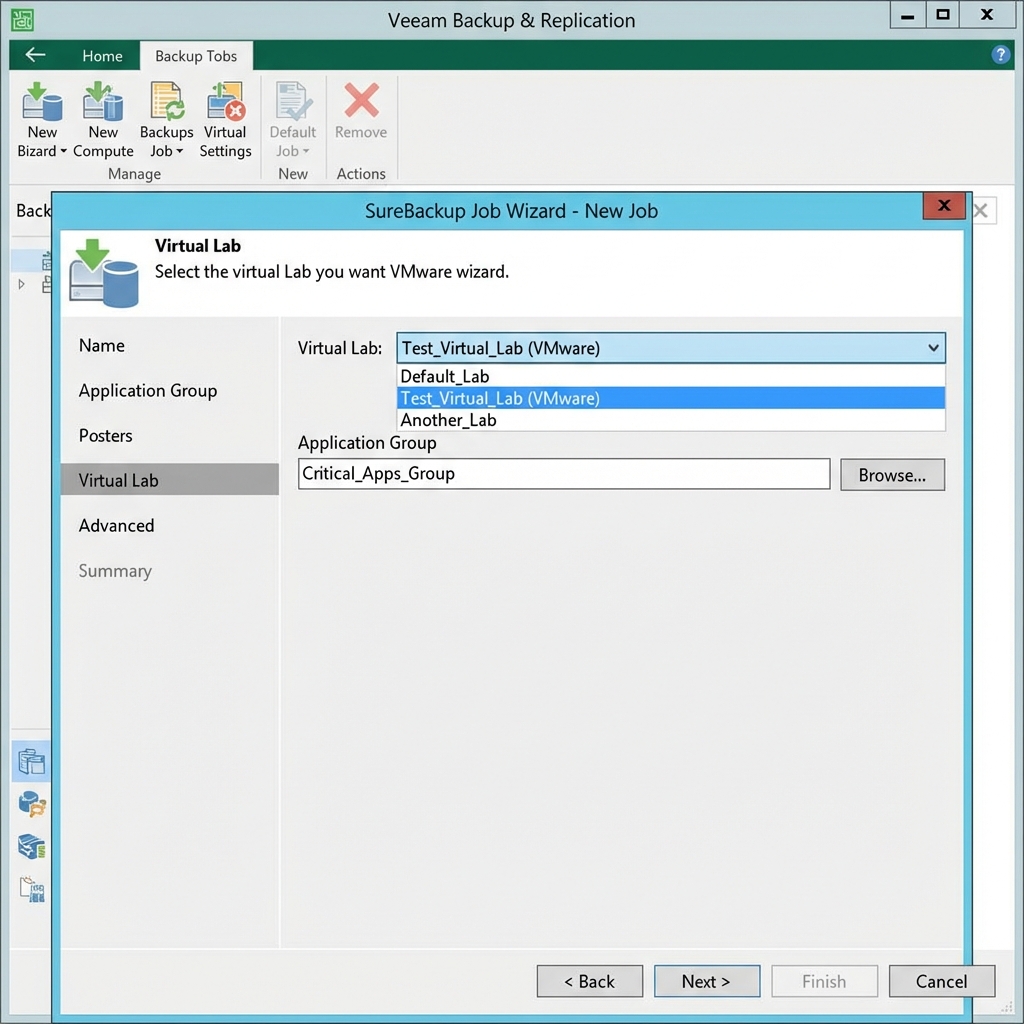1024x1024 pixels.
Task: Click the bottom sidebar history icon
Action: click(x=30, y=889)
